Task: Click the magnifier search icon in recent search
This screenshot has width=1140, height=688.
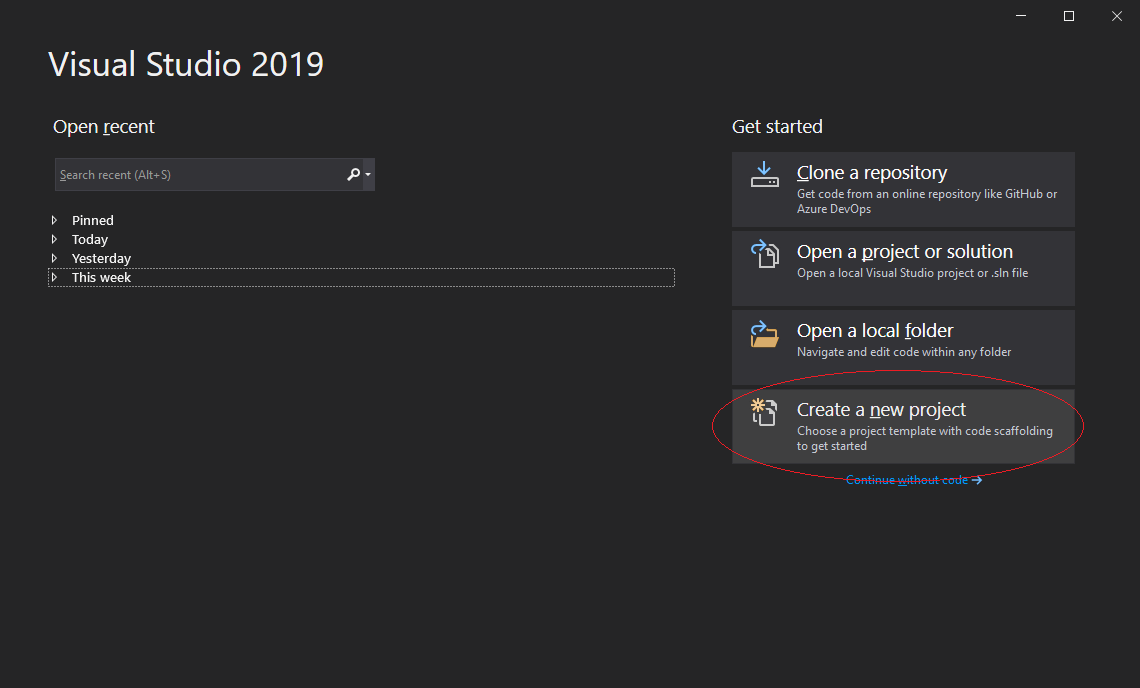Action: (x=353, y=175)
